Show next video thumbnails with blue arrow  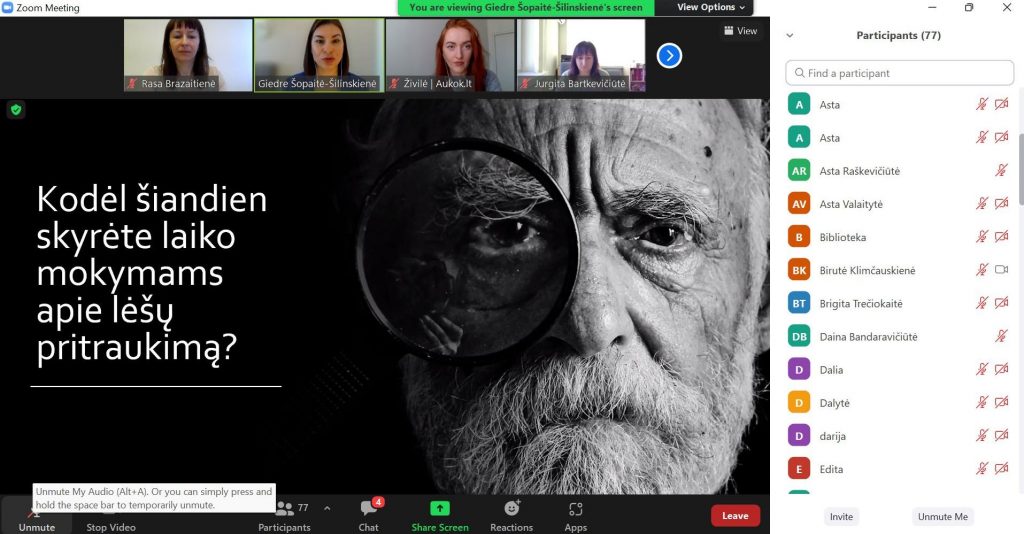[669, 55]
